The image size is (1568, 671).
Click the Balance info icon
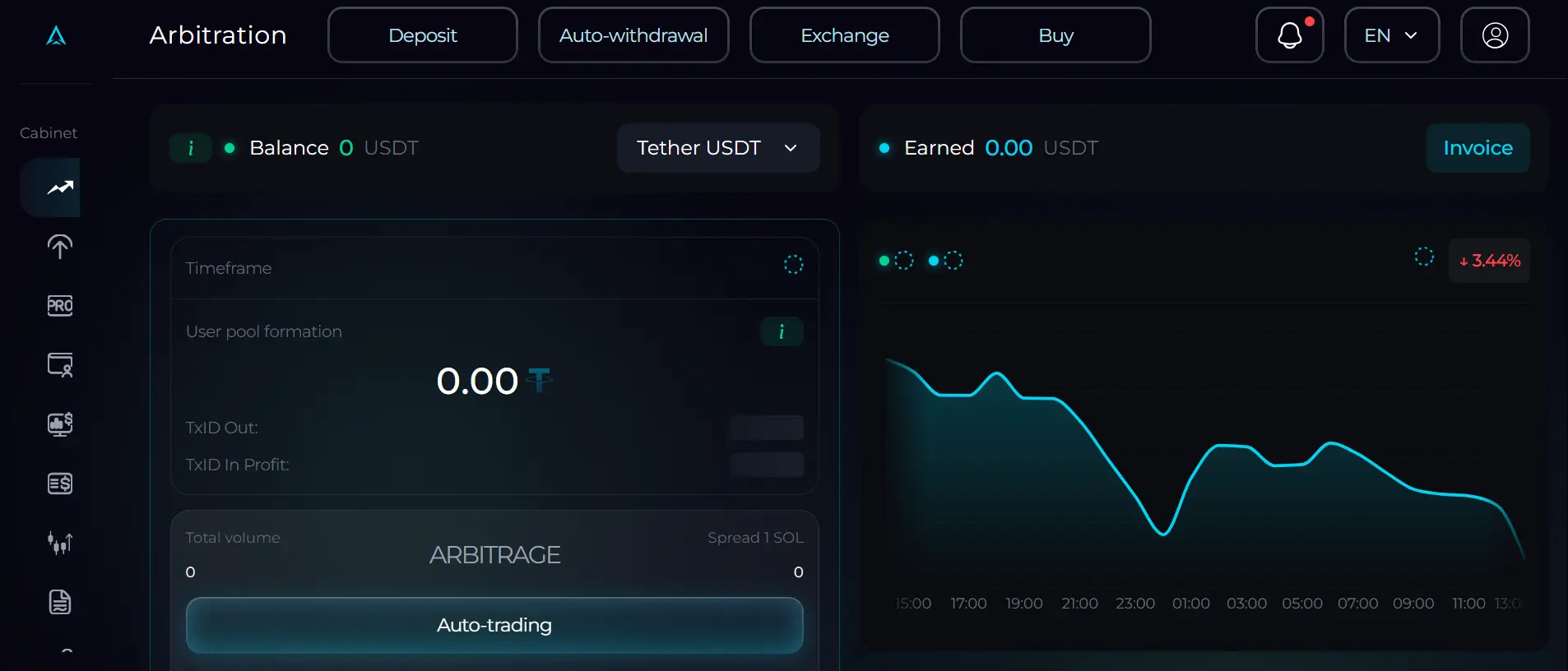(191, 148)
